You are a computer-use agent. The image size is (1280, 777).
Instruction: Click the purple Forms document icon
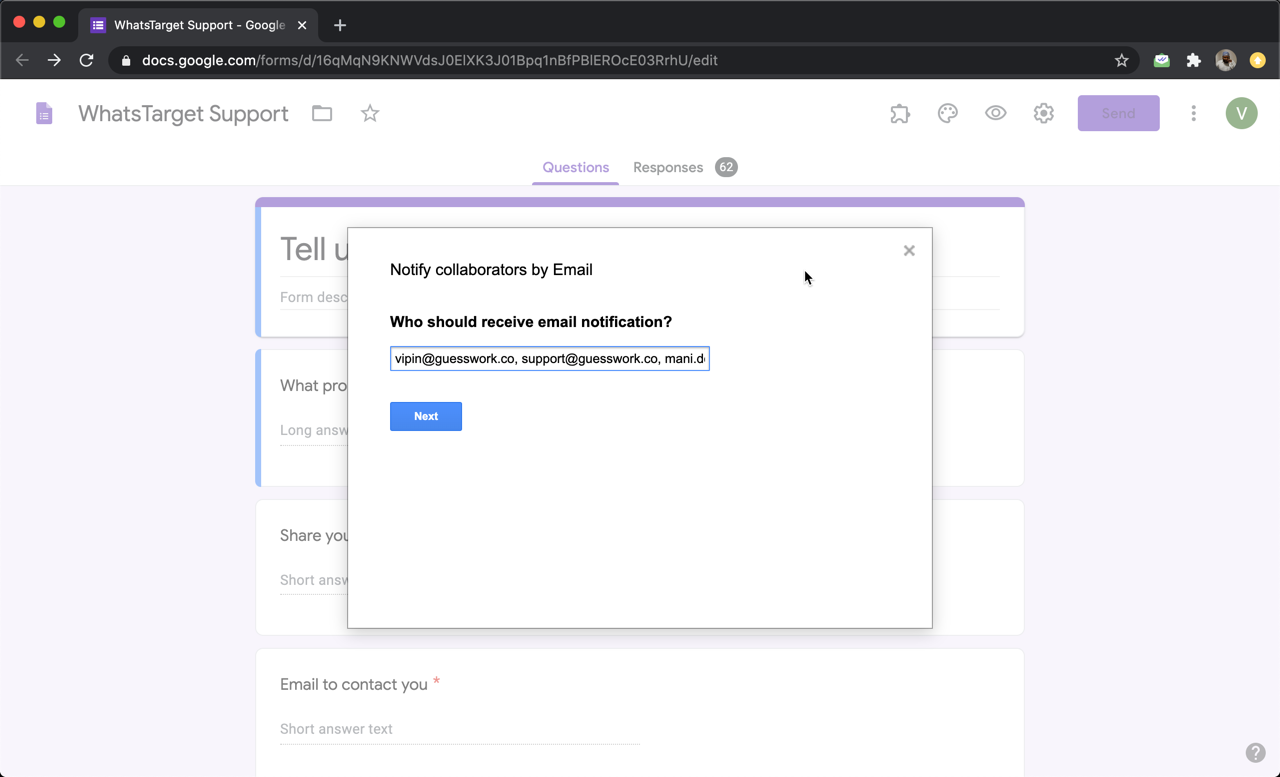point(44,113)
